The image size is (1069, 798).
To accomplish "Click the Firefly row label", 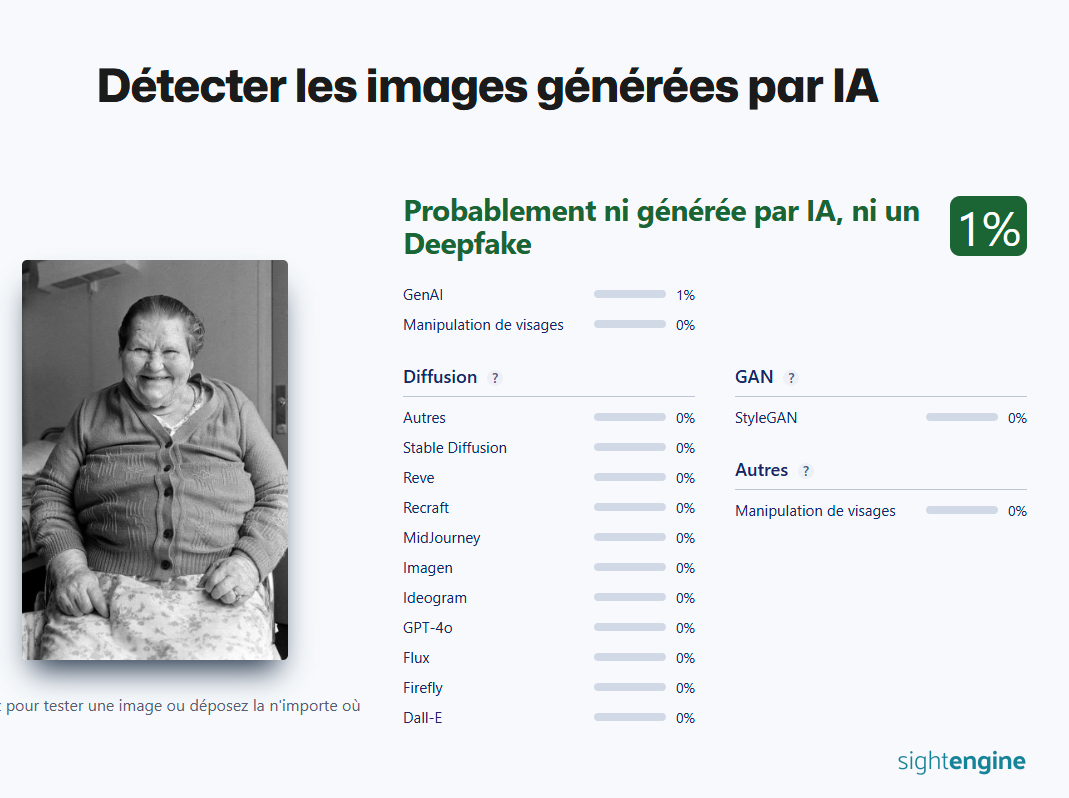I will [x=422, y=688].
